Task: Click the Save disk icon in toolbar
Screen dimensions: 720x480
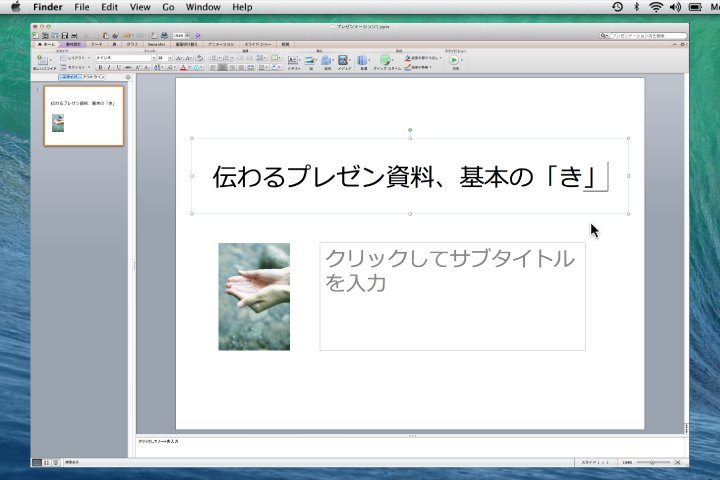Action: click(64, 36)
